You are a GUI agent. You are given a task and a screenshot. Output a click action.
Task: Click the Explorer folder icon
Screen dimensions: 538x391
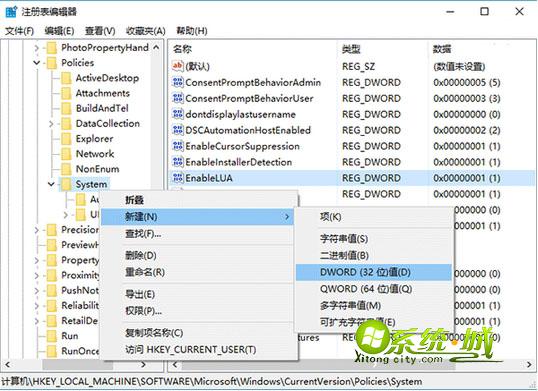(66, 139)
